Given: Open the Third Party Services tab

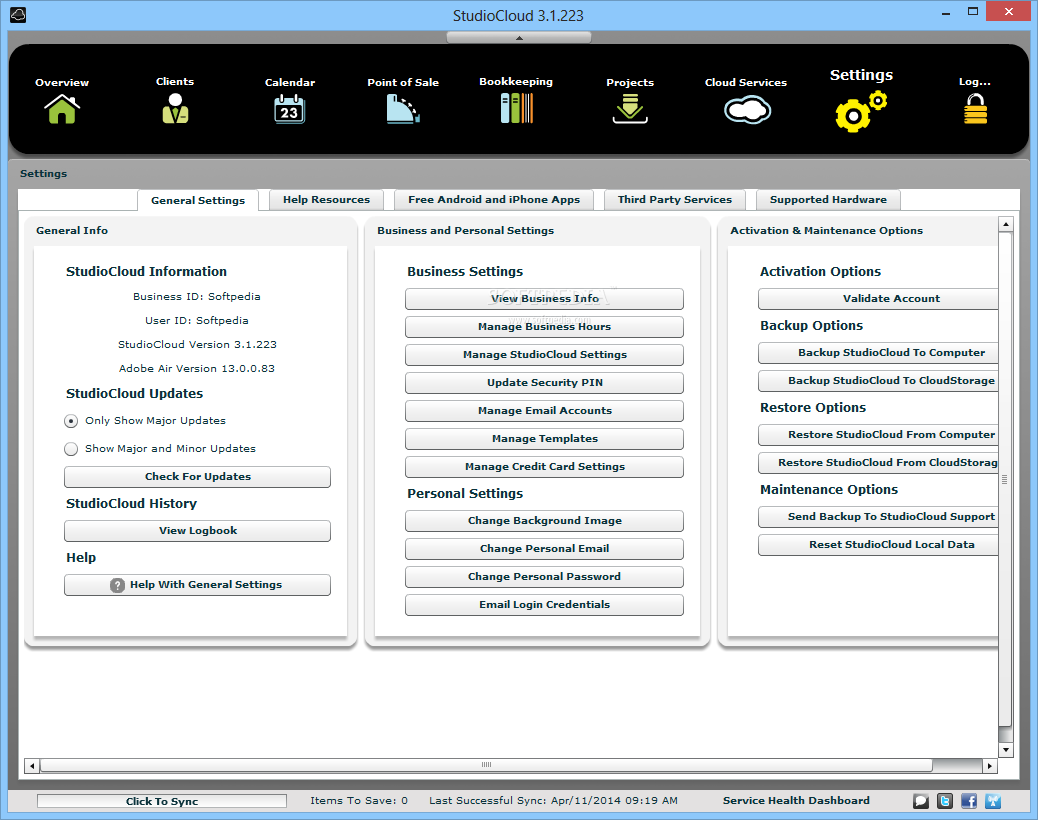Looking at the screenshot, I should pyautogui.click(x=675, y=200).
